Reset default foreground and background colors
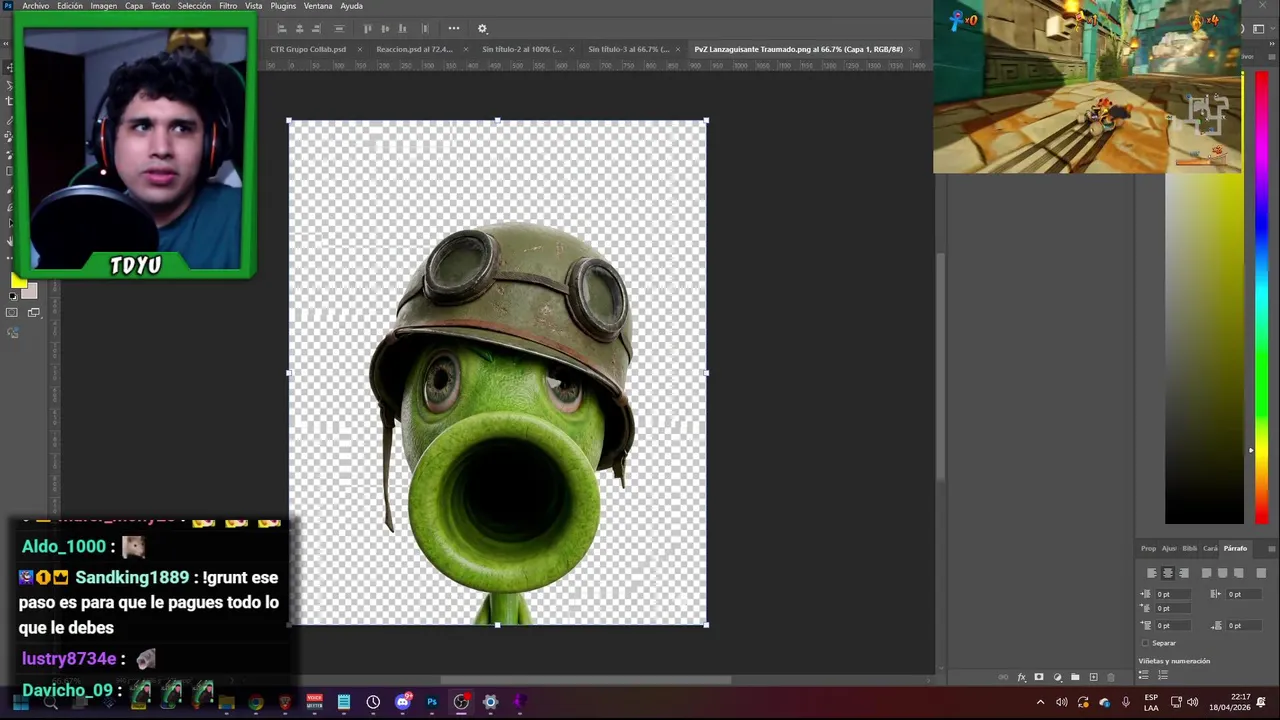The height and width of the screenshot is (720, 1280). pyautogui.click(x=13, y=297)
